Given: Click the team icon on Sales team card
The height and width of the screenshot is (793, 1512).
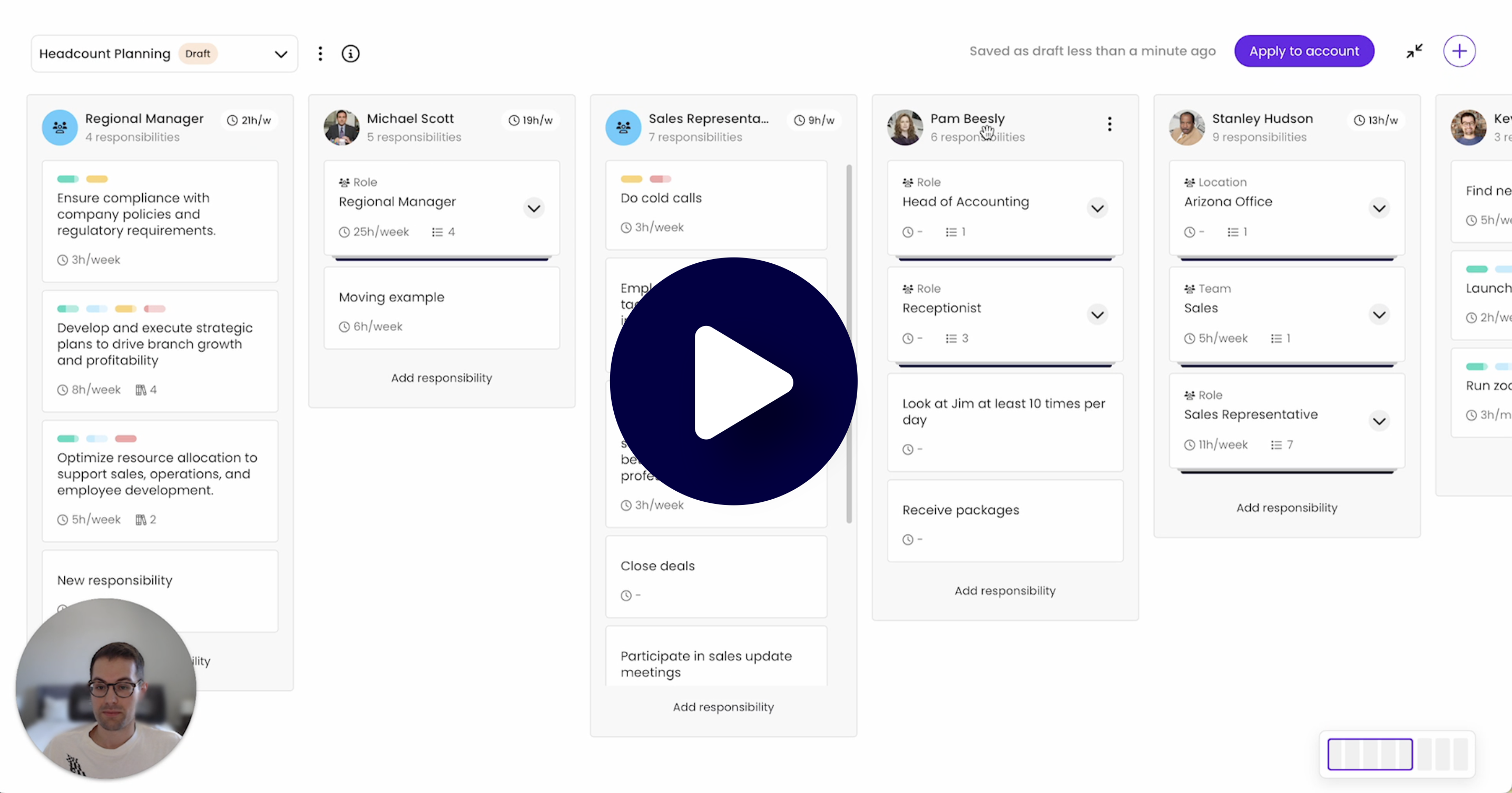Looking at the screenshot, I should 1189,288.
